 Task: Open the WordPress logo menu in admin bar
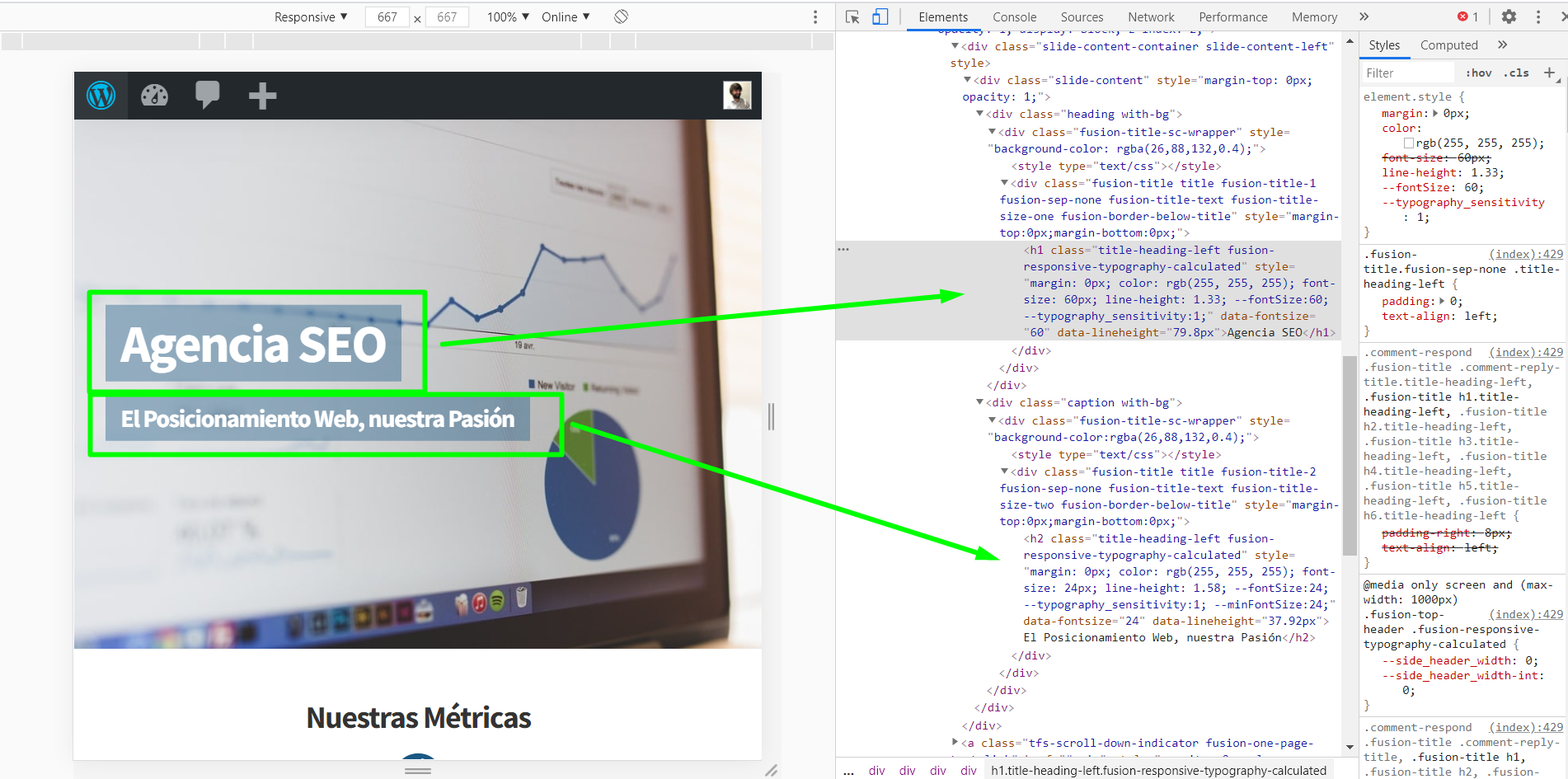point(101,96)
